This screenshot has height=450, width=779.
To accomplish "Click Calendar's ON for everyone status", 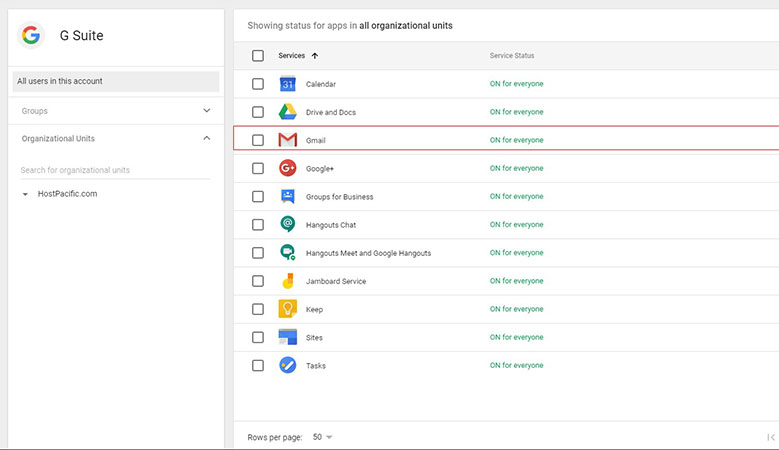I will (517, 84).
